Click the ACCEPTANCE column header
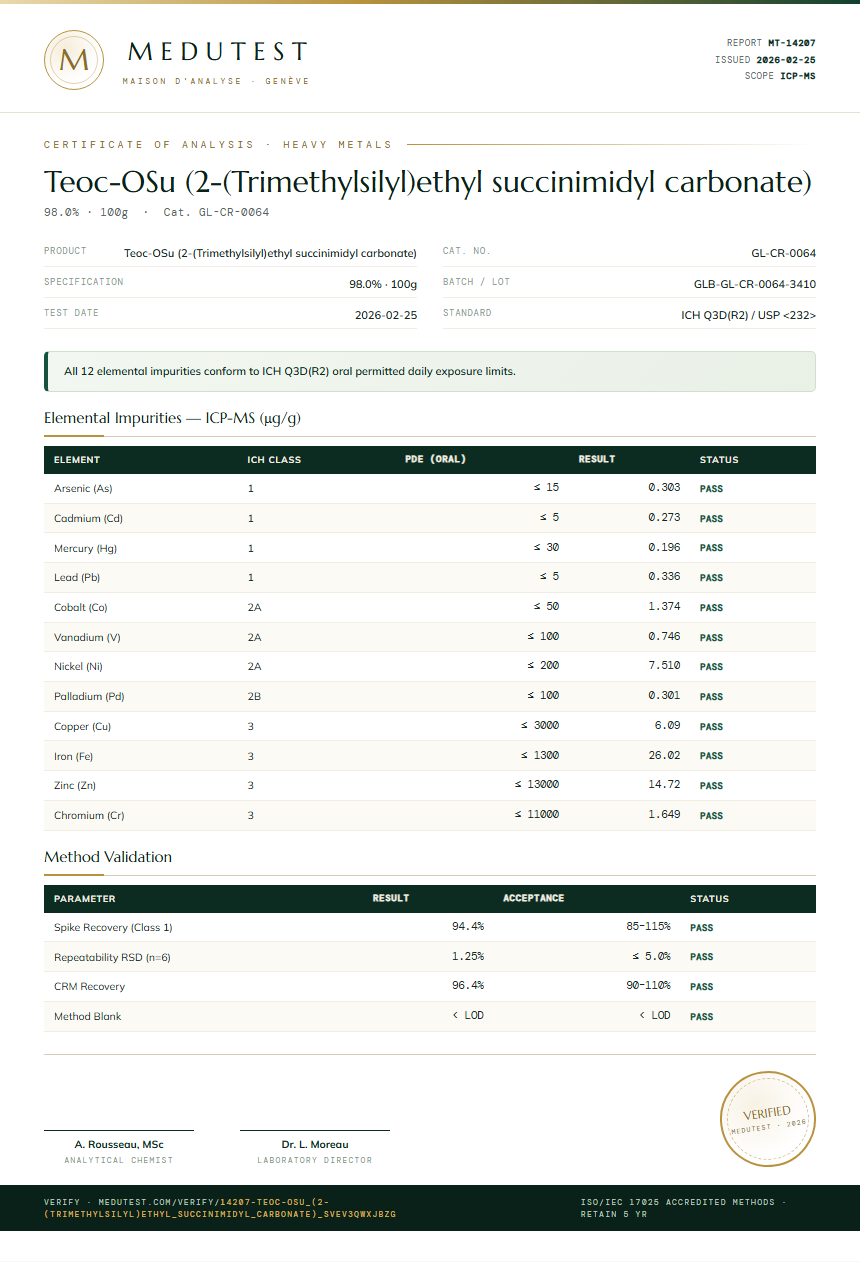Image resolution: width=860 pixels, height=1262 pixels. (x=533, y=898)
